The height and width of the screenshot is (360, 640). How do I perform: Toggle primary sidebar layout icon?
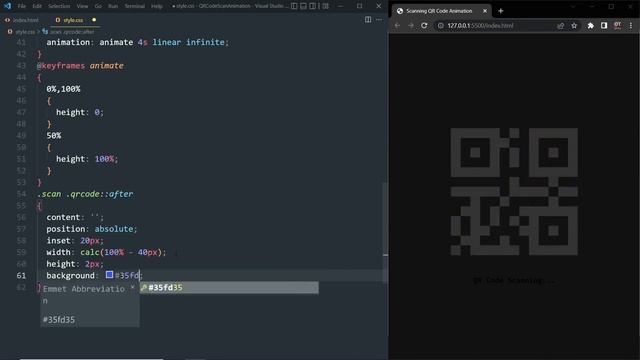294,6
